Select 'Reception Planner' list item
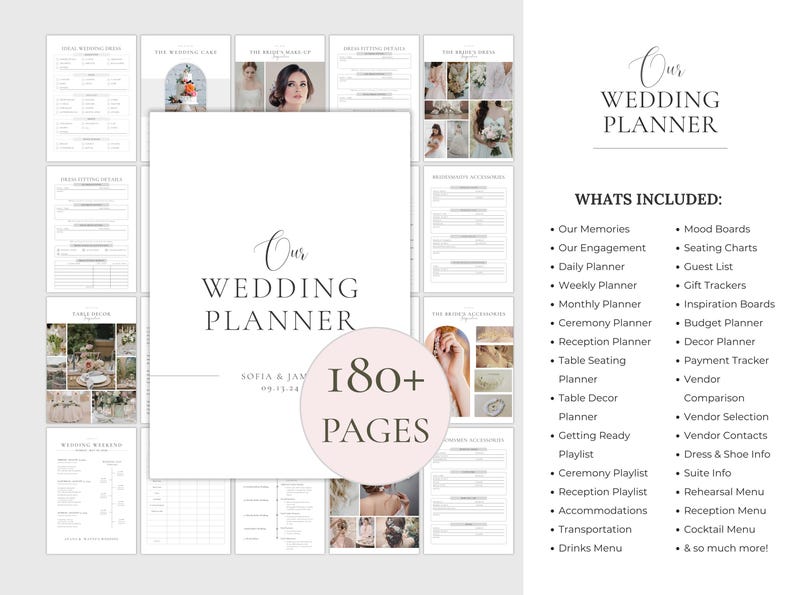This screenshot has height=595, width=794. tap(604, 341)
